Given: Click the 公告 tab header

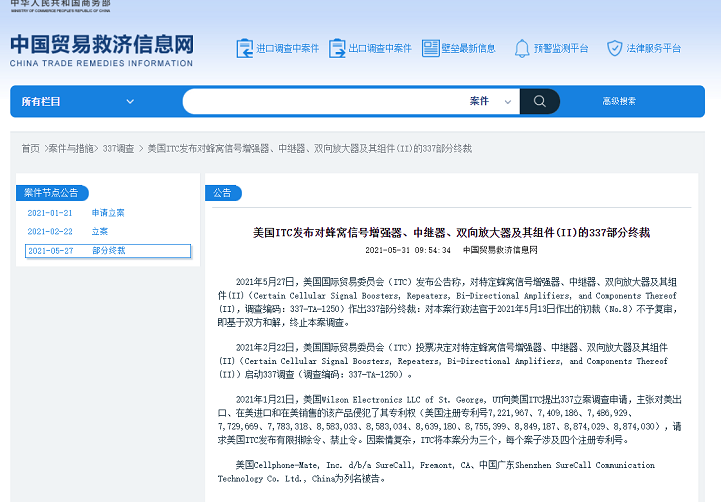Looking at the screenshot, I should (223, 193).
